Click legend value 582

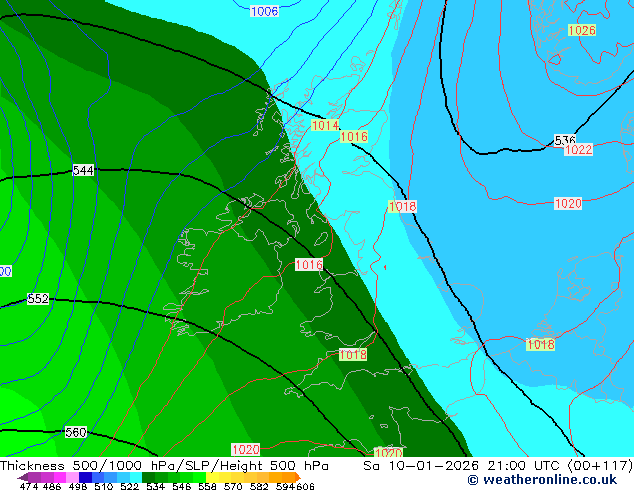[x=259, y=486]
